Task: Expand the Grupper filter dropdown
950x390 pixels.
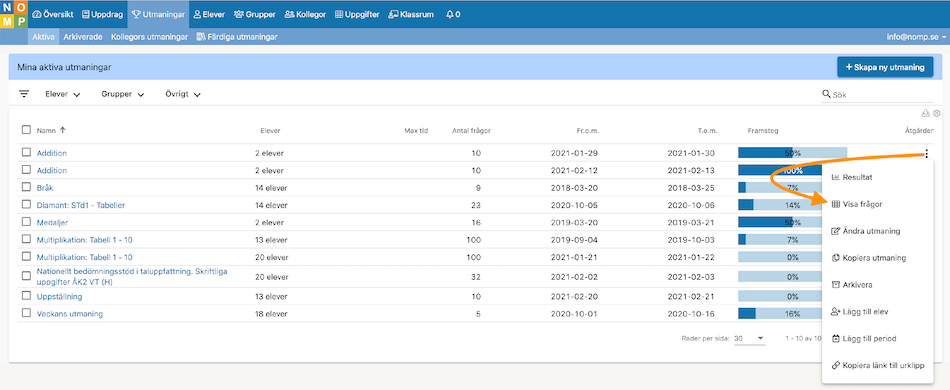Action: pyautogui.click(x=123, y=94)
